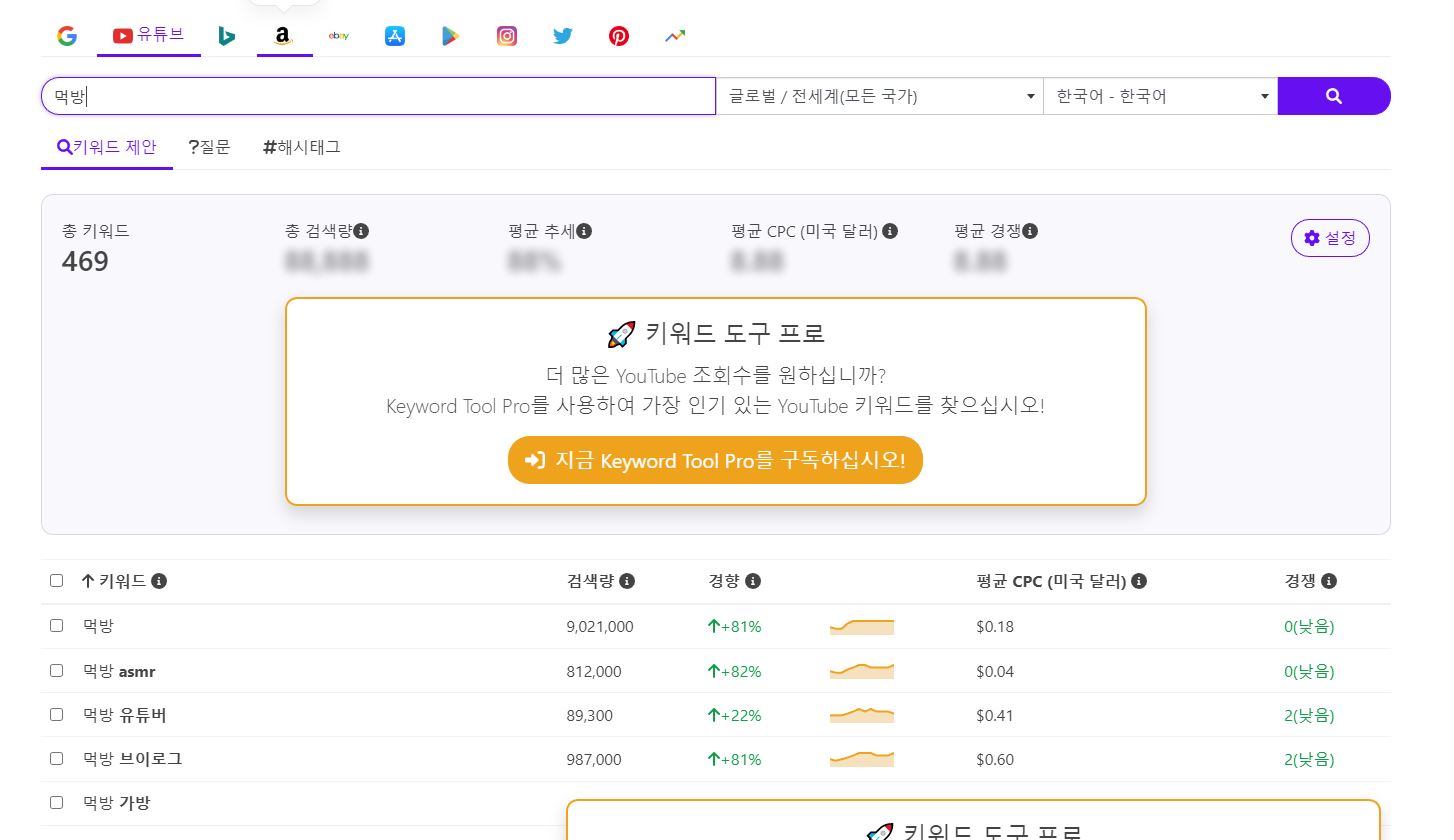Open the 한국어 language dropdown
This screenshot has height=840, width=1454.
(1160, 96)
